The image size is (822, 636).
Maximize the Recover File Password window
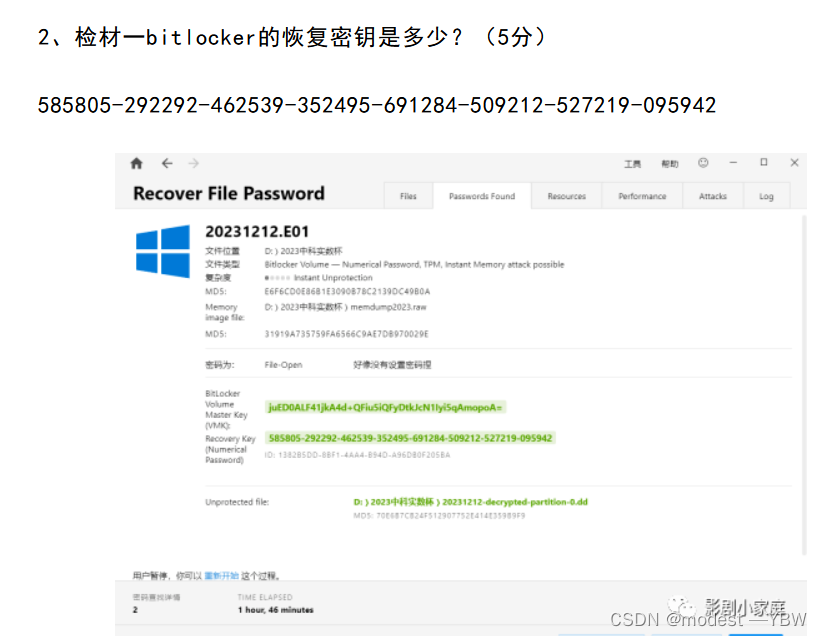point(764,163)
